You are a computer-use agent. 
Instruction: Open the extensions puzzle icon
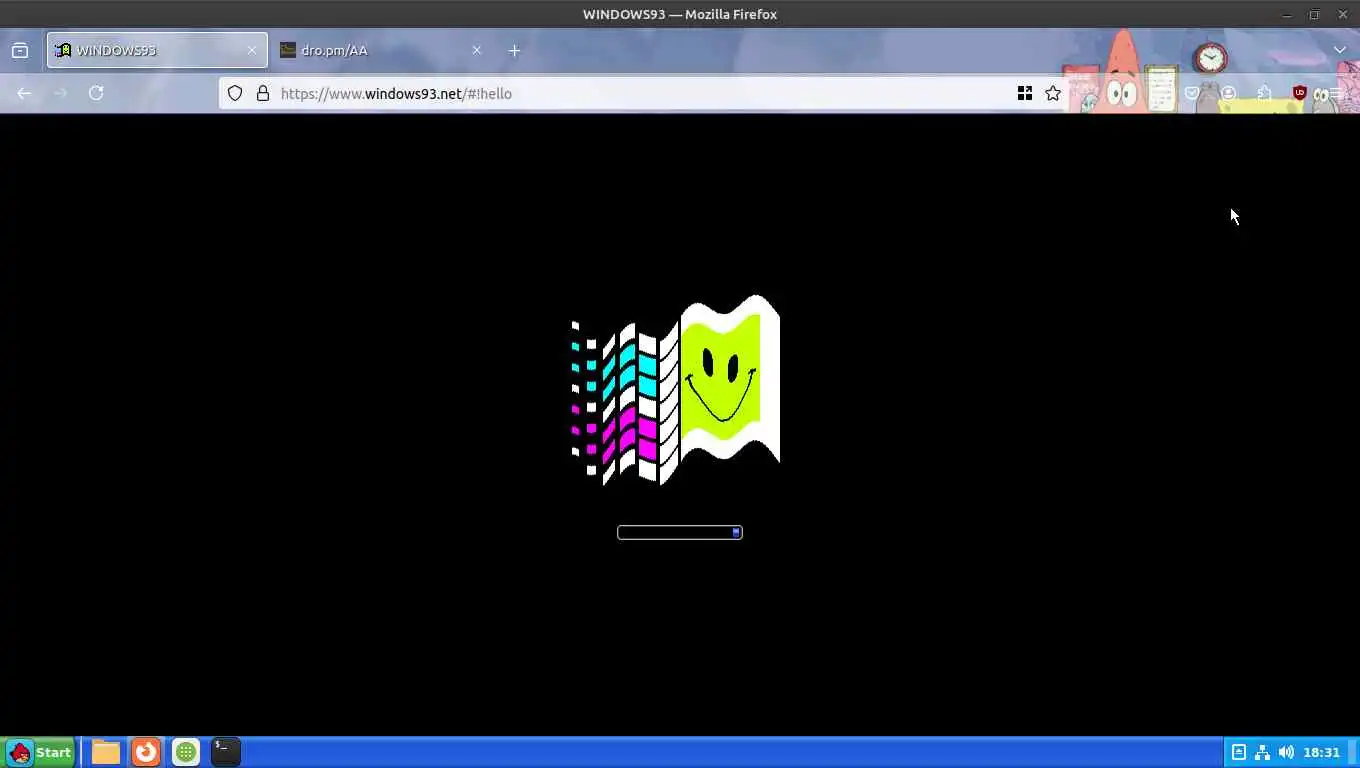(1264, 93)
